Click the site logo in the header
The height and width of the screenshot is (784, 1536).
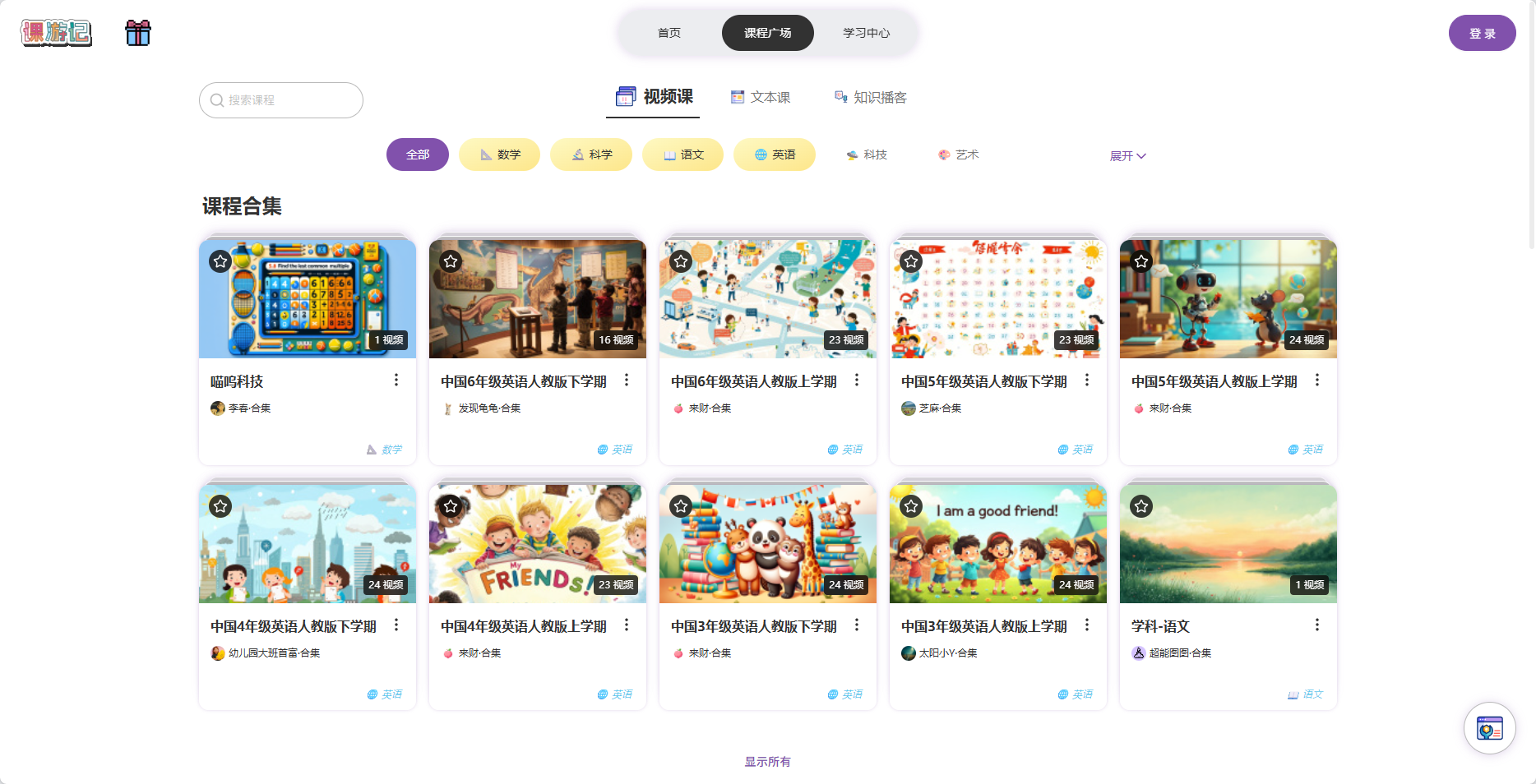[x=56, y=33]
